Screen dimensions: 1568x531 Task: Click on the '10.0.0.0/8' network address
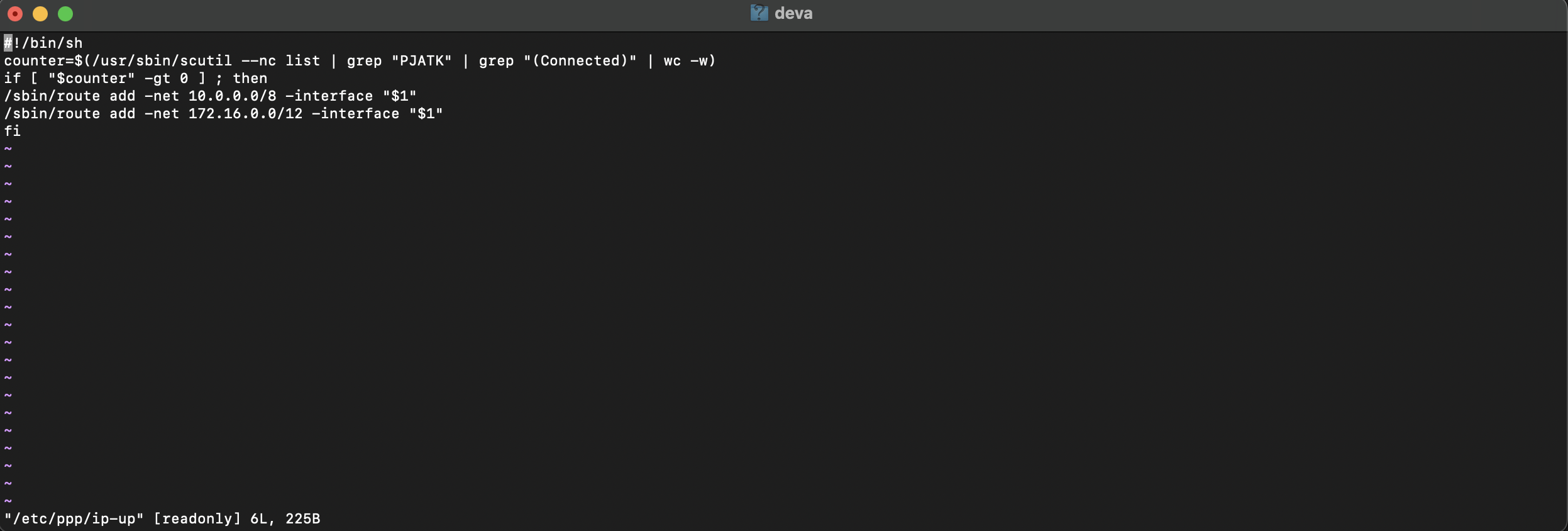click(233, 96)
